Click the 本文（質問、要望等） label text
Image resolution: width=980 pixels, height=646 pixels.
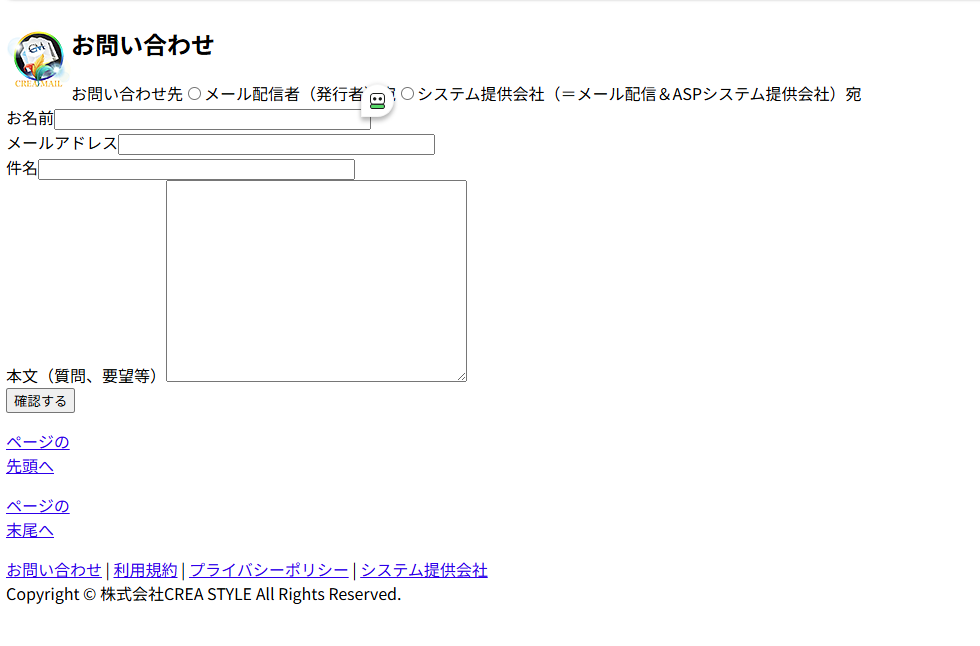pos(84,376)
